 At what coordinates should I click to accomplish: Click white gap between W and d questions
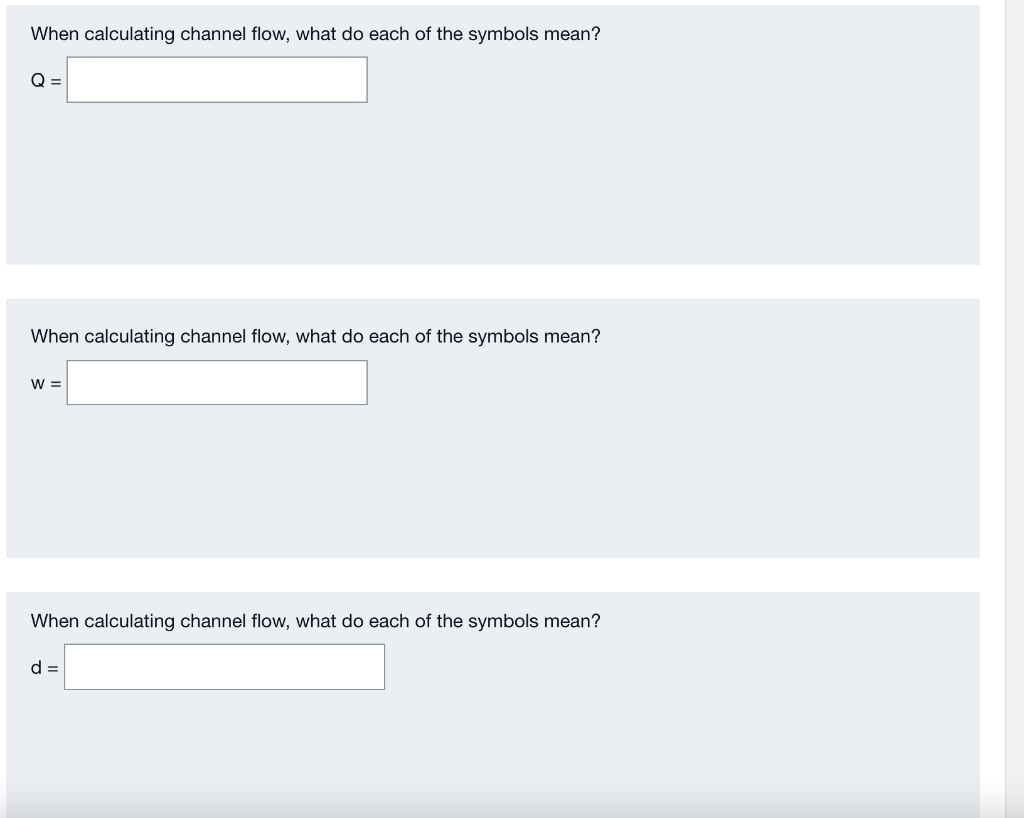[490, 575]
